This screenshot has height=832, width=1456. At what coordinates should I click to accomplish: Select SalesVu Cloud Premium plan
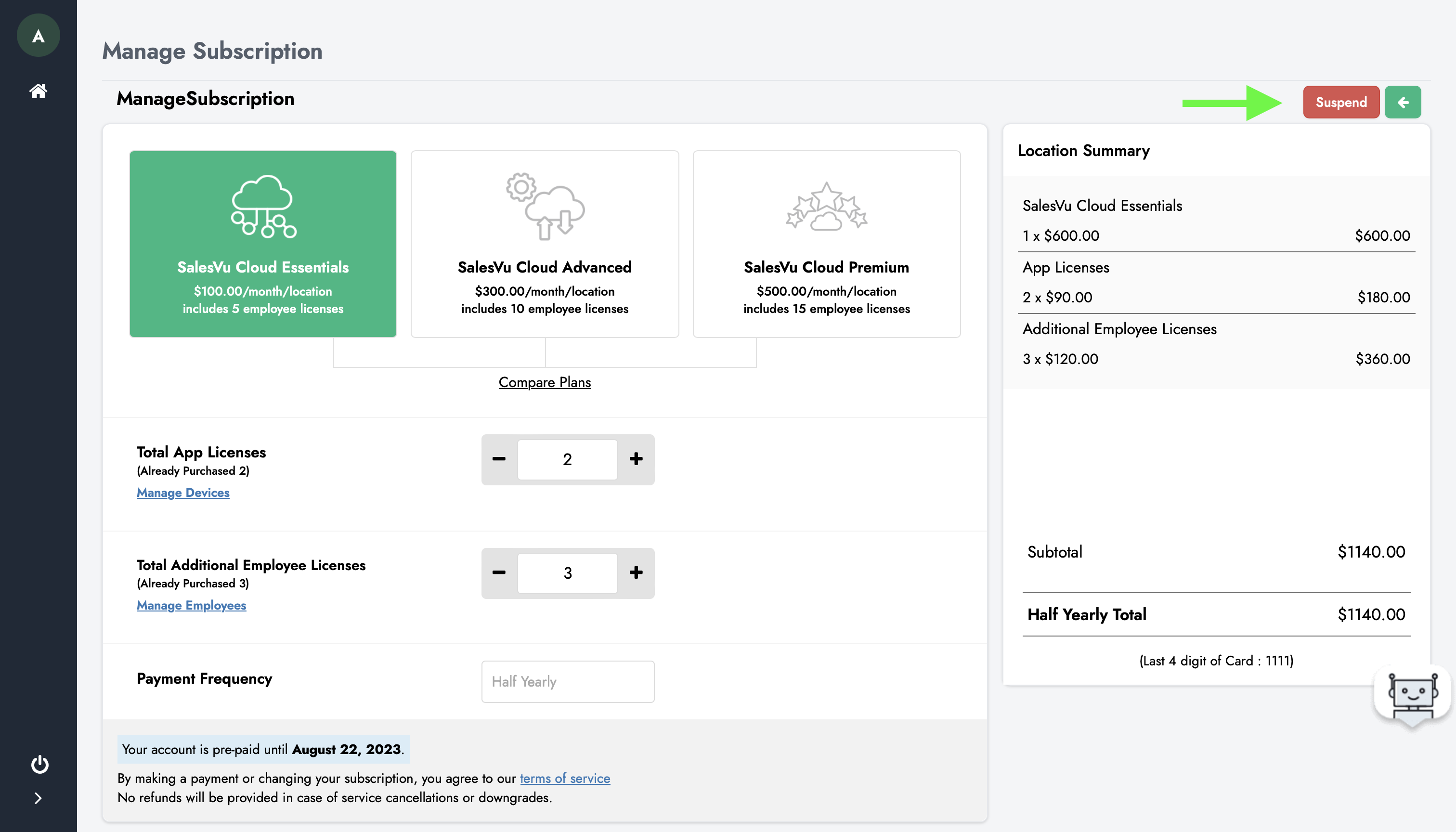(826, 244)
